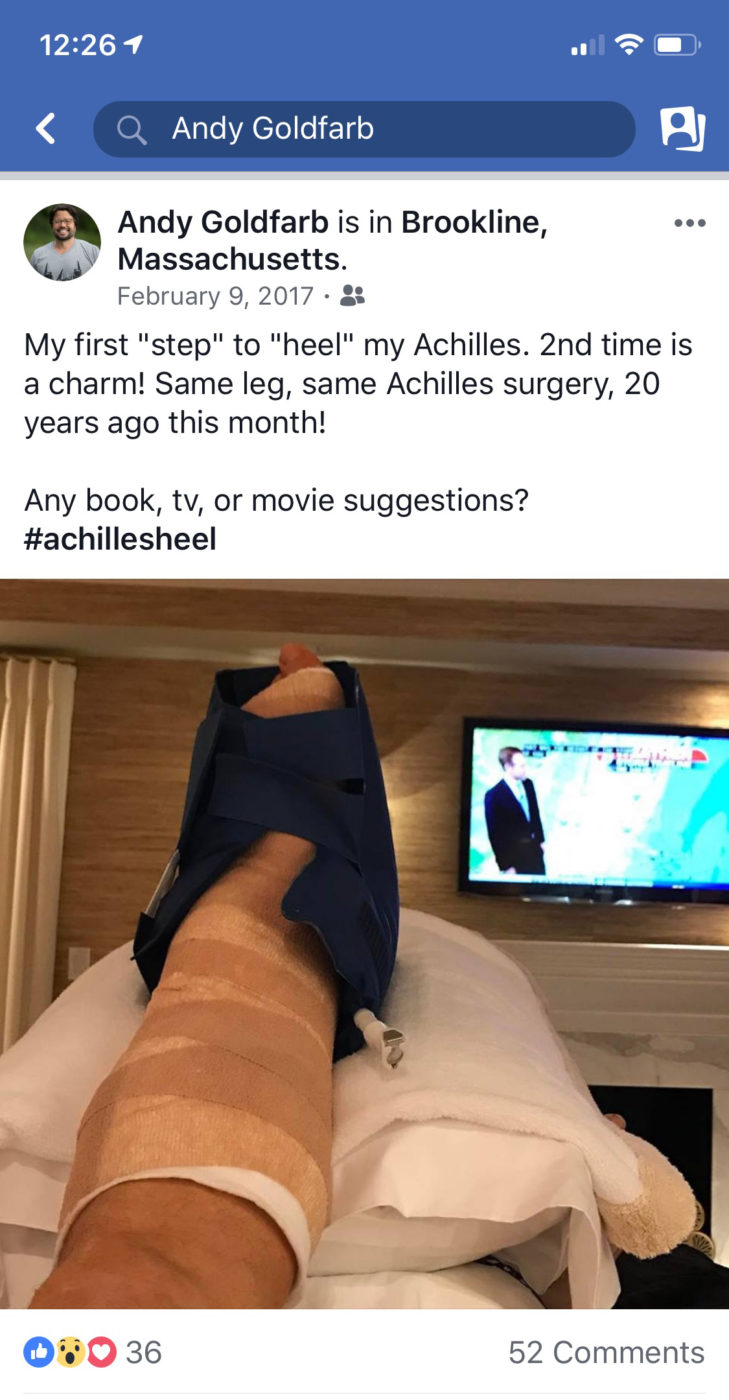Tap the Wi-Fi status icon
The image size is (729, 1400).
tap(628, 45)
